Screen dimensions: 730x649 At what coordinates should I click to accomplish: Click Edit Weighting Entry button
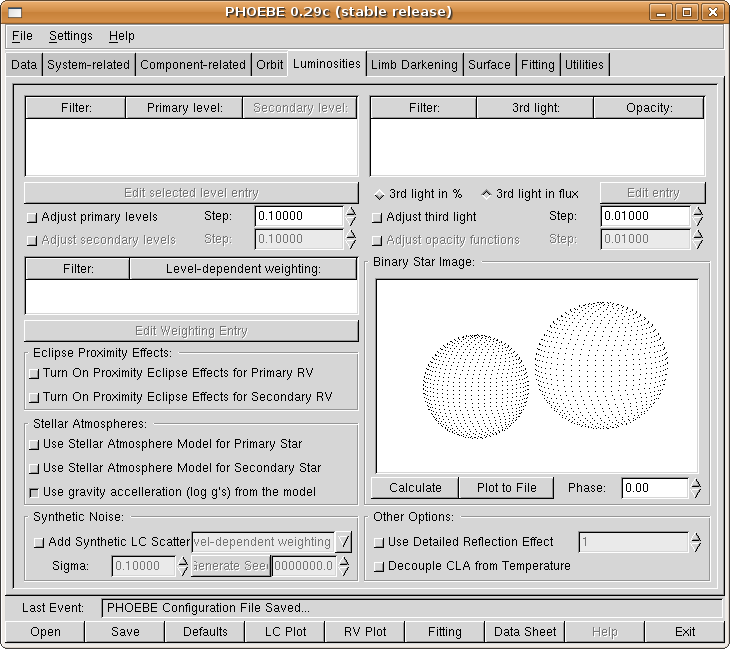(x=191, y=331)
